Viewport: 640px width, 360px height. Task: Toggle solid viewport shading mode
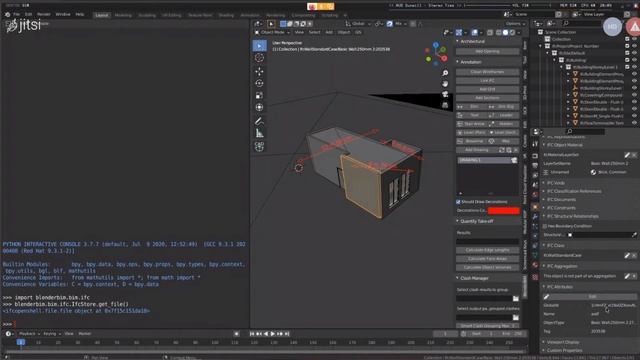pyautogui.click(x=505, y=33)
